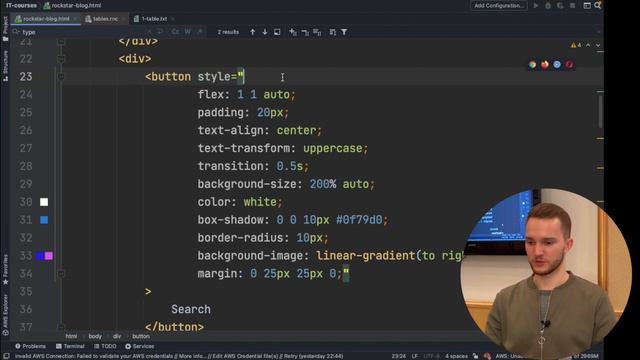
Task: Select 'div' in the breadcrumb bar
Action: pyautogui.click(x=117, y=336)
